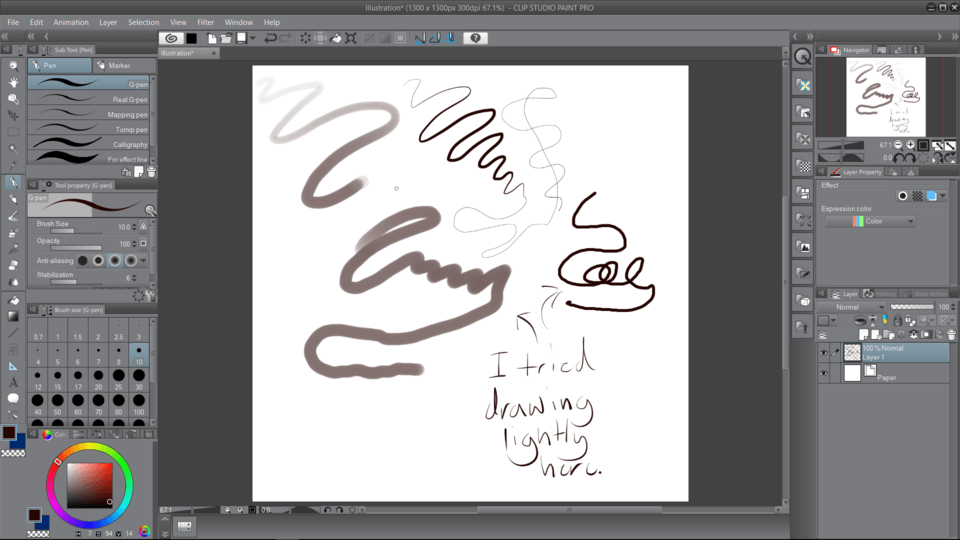Click the Clear (dotted circle) icon
The height and width of the screenshot is (540, 960).
[x=306, y=38]
